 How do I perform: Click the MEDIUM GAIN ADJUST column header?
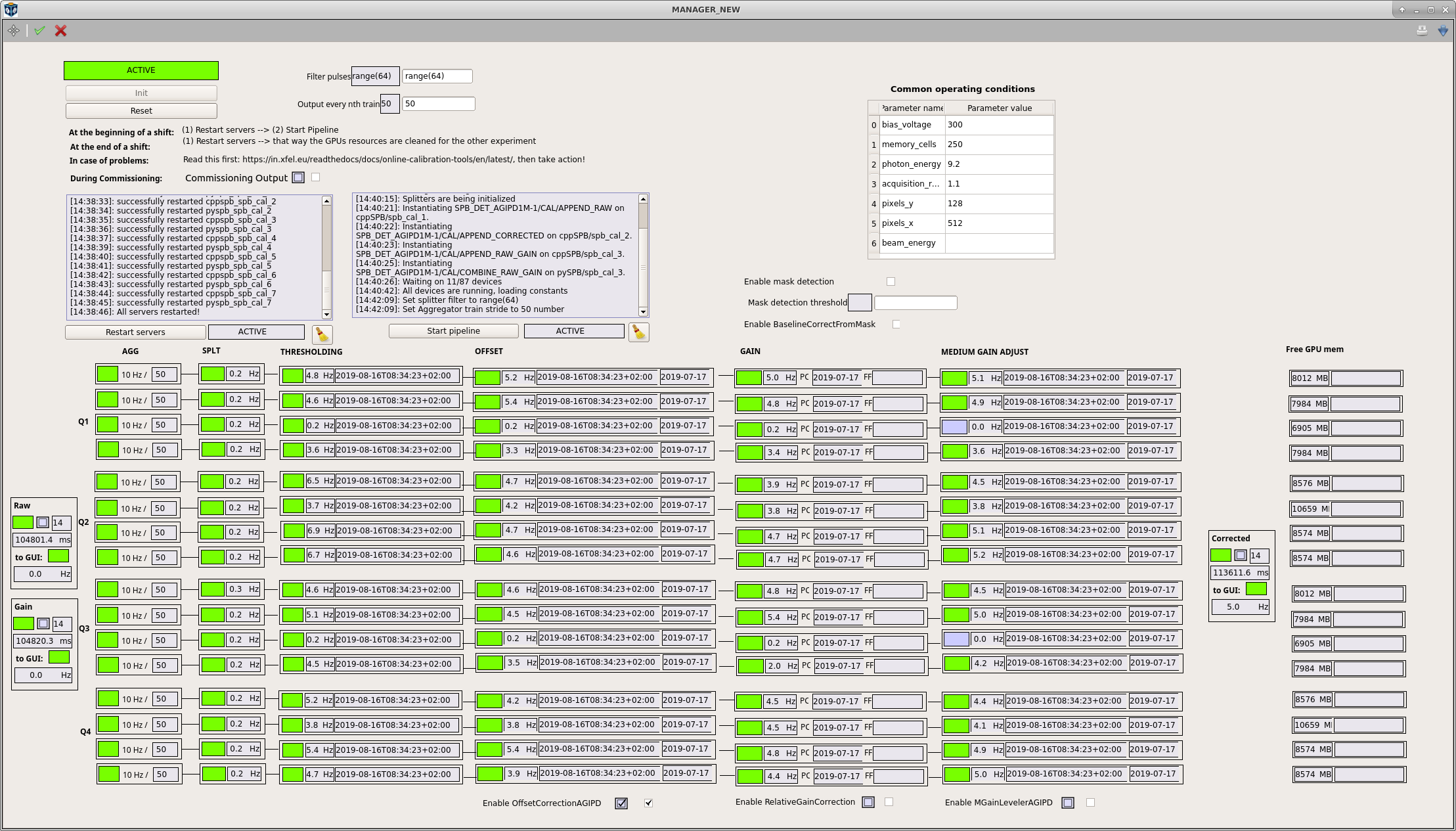coord(984,352)
